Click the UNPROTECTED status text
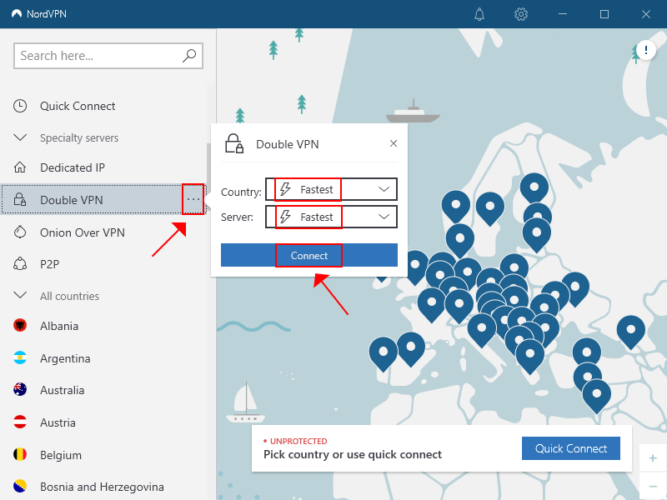Screen dimensions: 667x500 pyautogui.click(x=299, y=441)
